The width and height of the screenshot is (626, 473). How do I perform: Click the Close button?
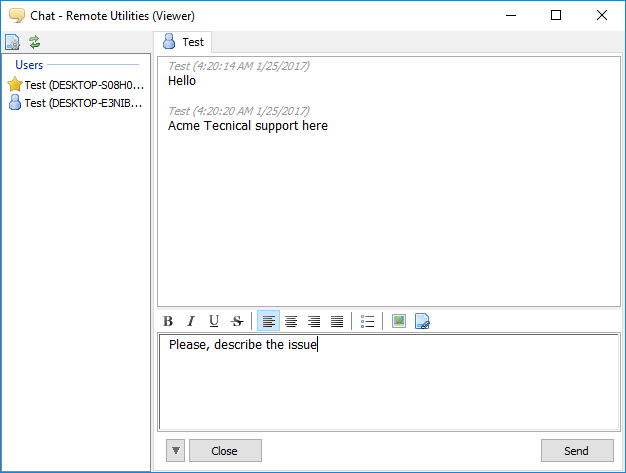tap(225, 451)
